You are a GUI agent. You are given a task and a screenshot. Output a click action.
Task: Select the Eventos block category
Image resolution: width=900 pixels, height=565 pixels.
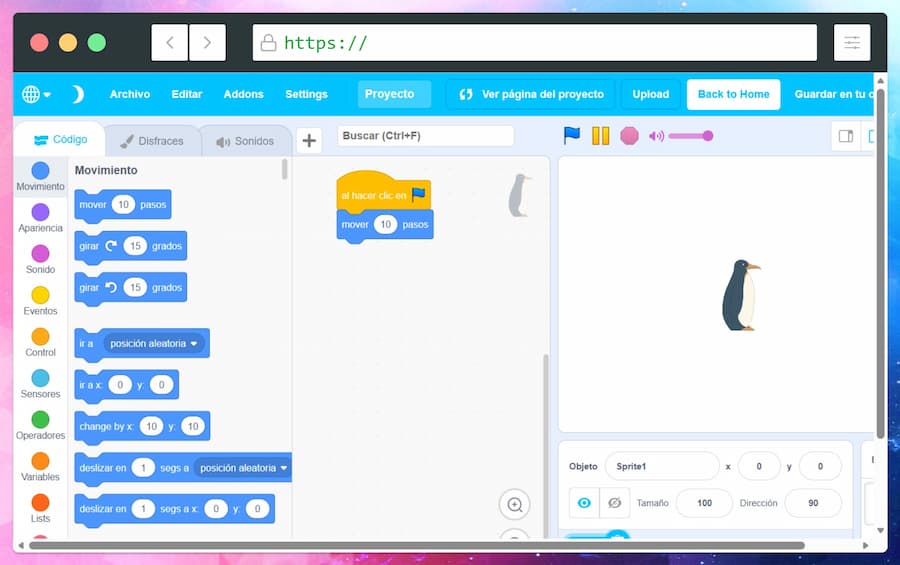point(40,302)
